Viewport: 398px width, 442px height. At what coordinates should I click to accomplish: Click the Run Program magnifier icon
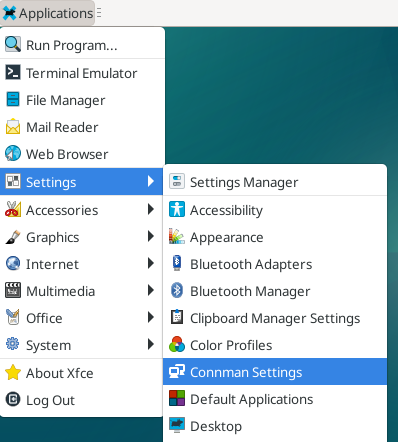(x=13, y=44)
